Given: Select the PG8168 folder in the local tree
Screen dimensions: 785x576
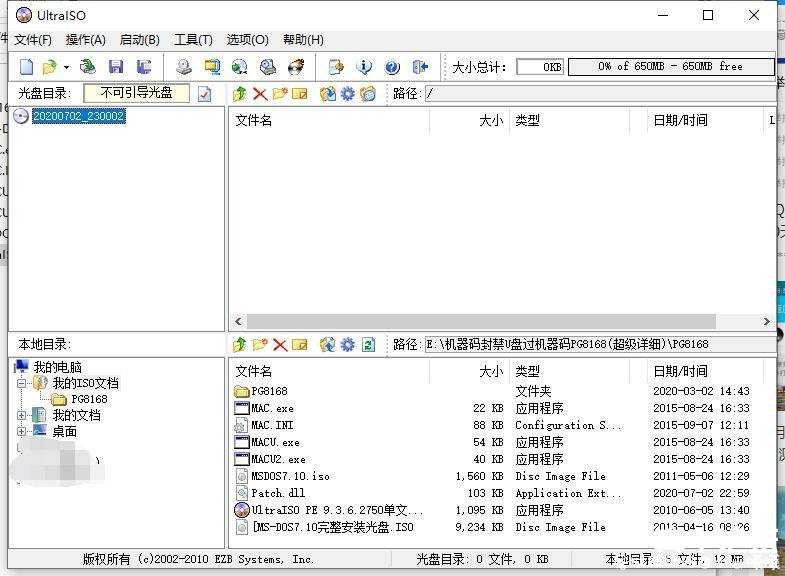Looking at the screenshot, I should point(89,399).
